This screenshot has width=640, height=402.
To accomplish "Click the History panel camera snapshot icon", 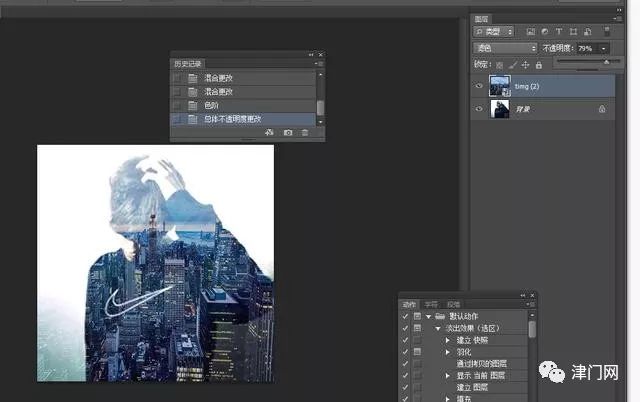I will [288, 132].
